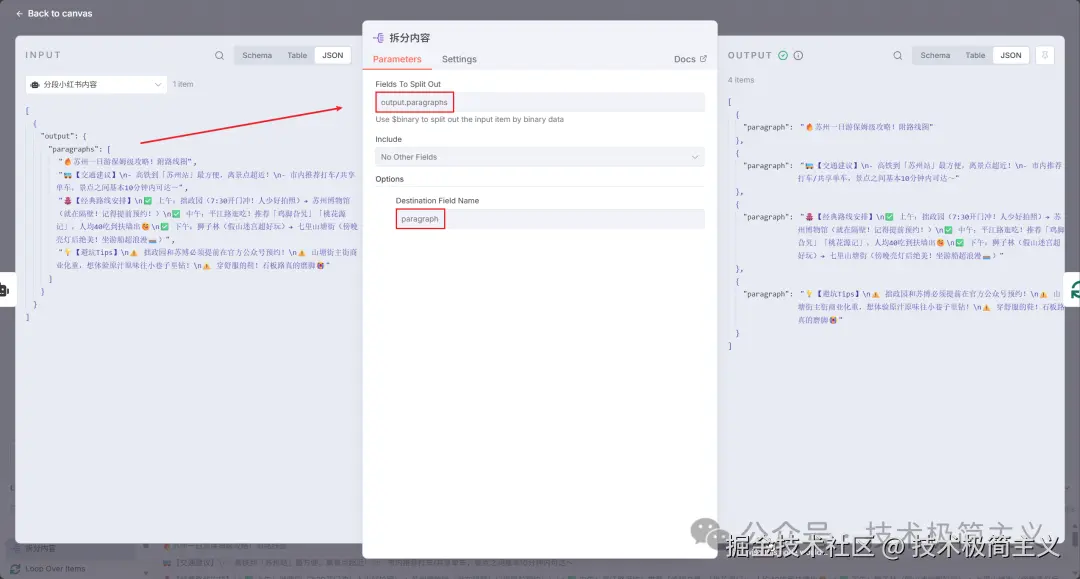Click the green success check icon beside OUTPUT

783,56
